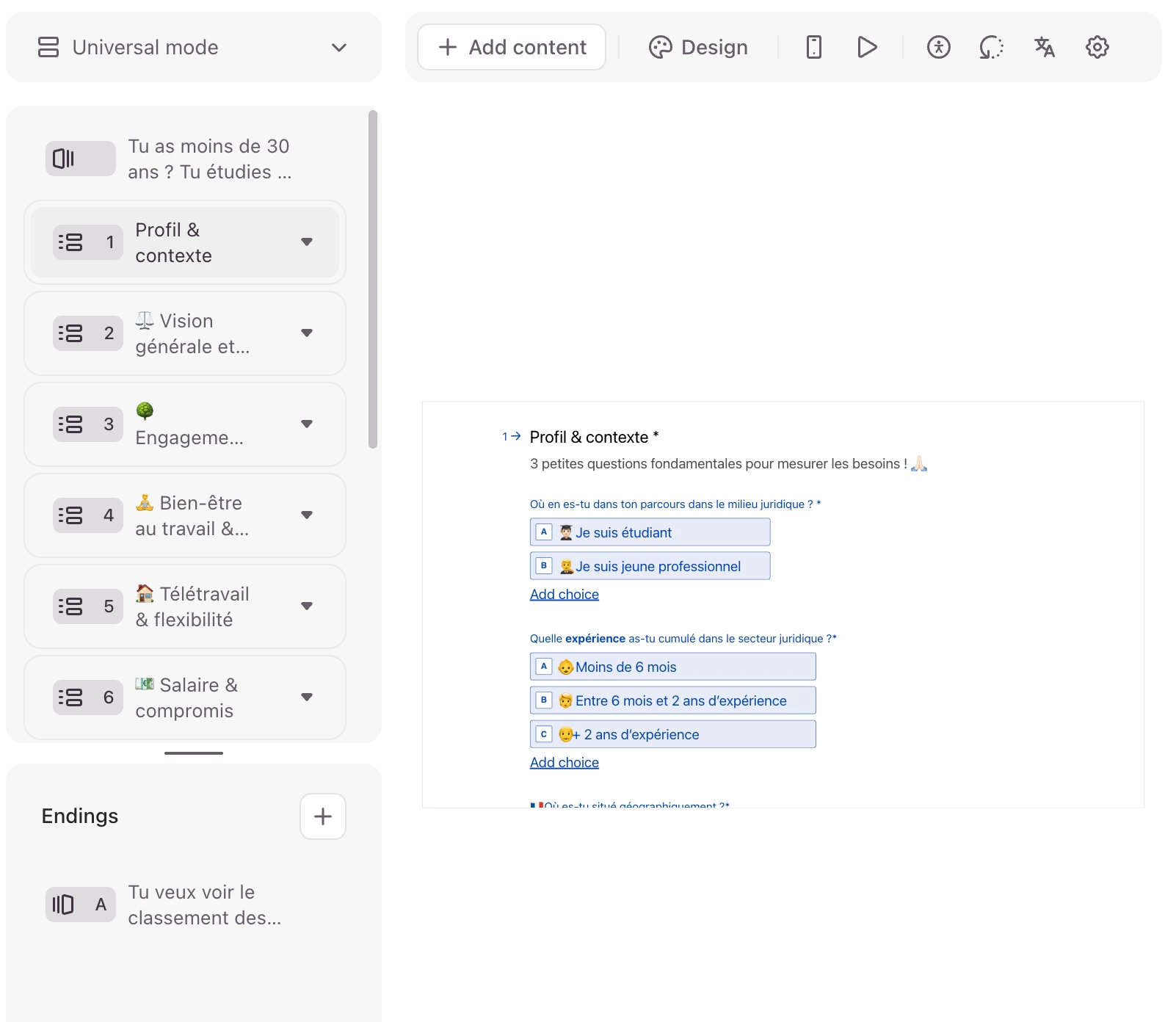Viewport: 1176px width, 1022px height.
Task: Select choice A 'Je suis étudiant'
Action: [x=650, y=532]
